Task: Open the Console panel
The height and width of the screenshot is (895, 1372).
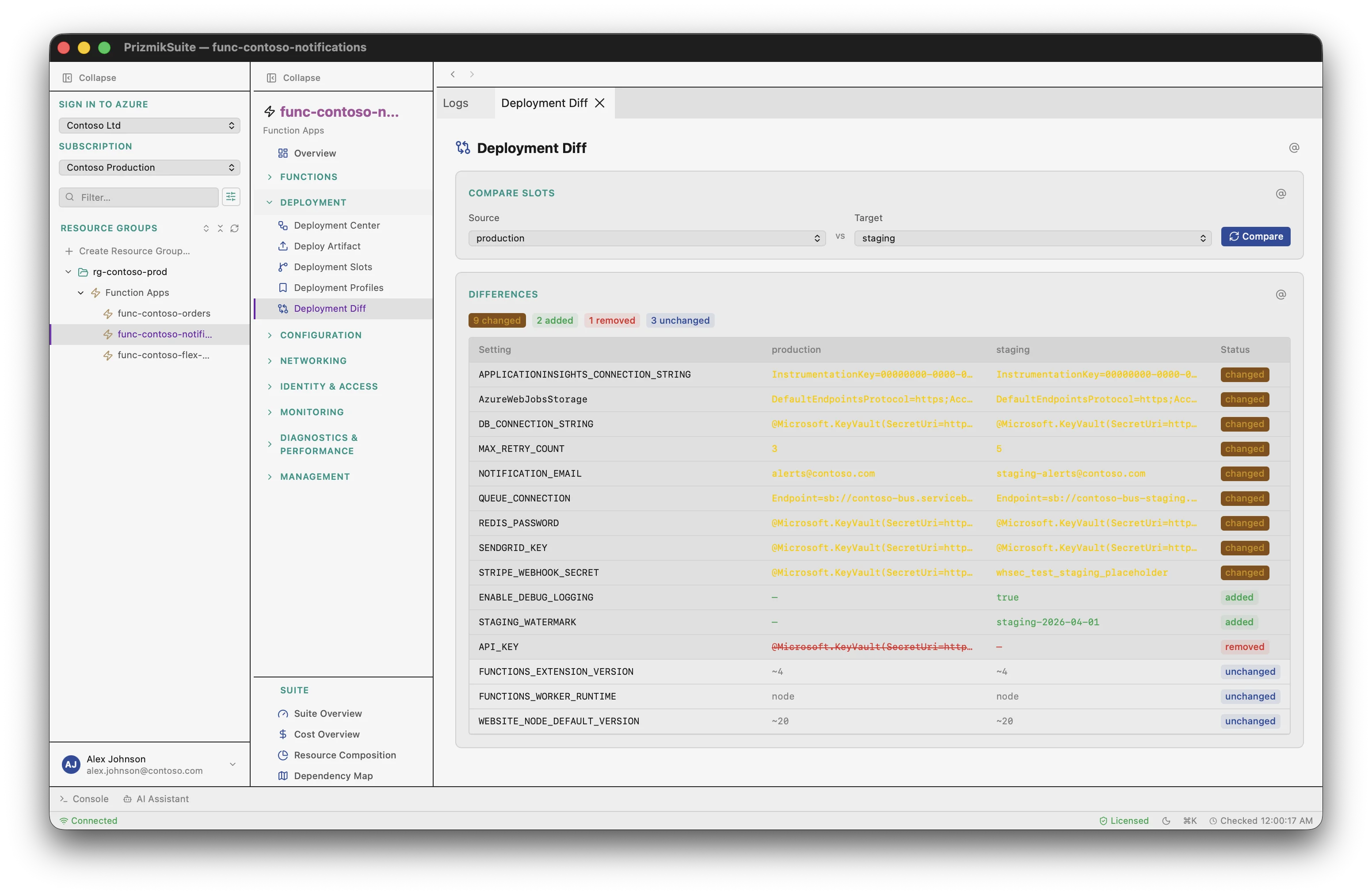Action: pyautogui.click(x=84, y=799)
